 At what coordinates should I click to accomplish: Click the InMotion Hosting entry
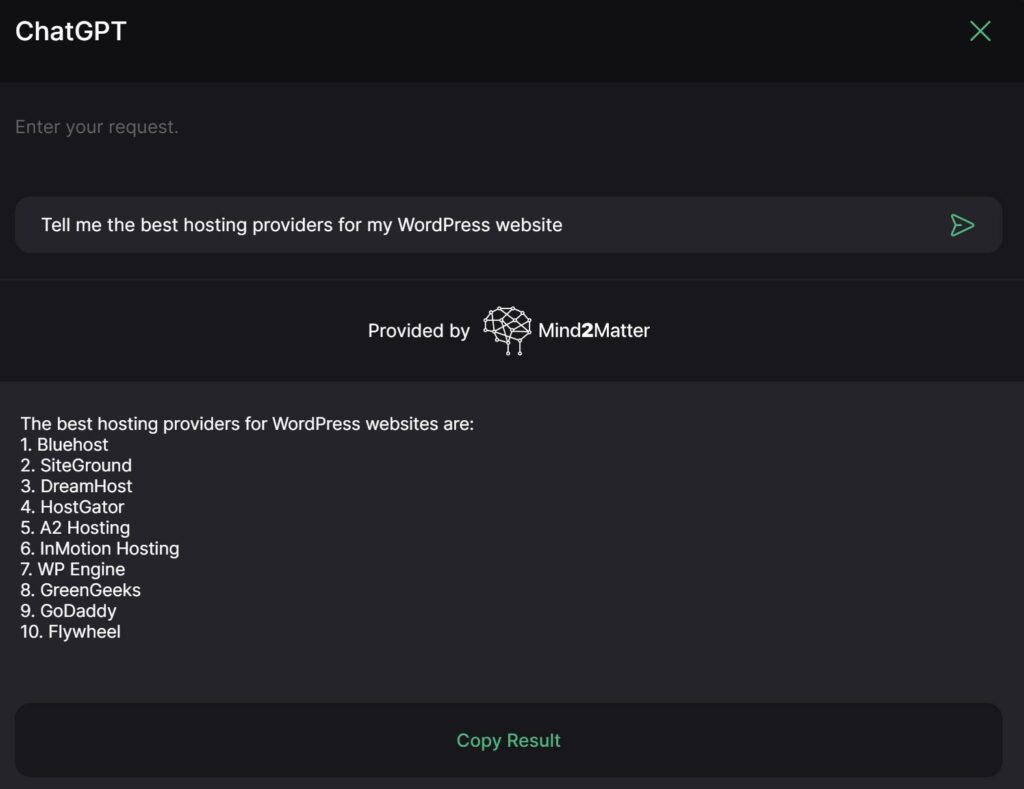(99, 548)
